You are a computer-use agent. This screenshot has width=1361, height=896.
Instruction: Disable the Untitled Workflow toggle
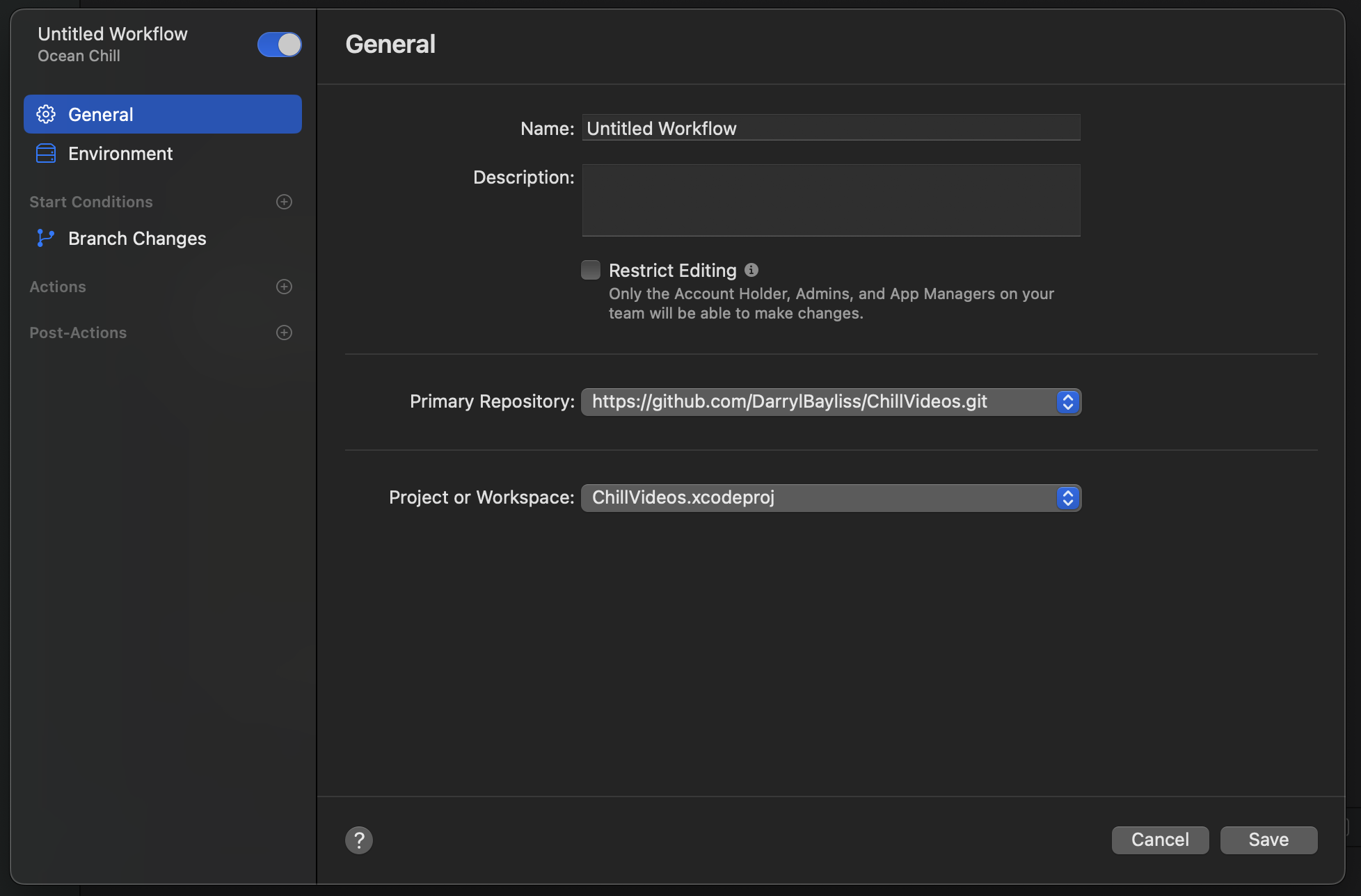(279, 45)
